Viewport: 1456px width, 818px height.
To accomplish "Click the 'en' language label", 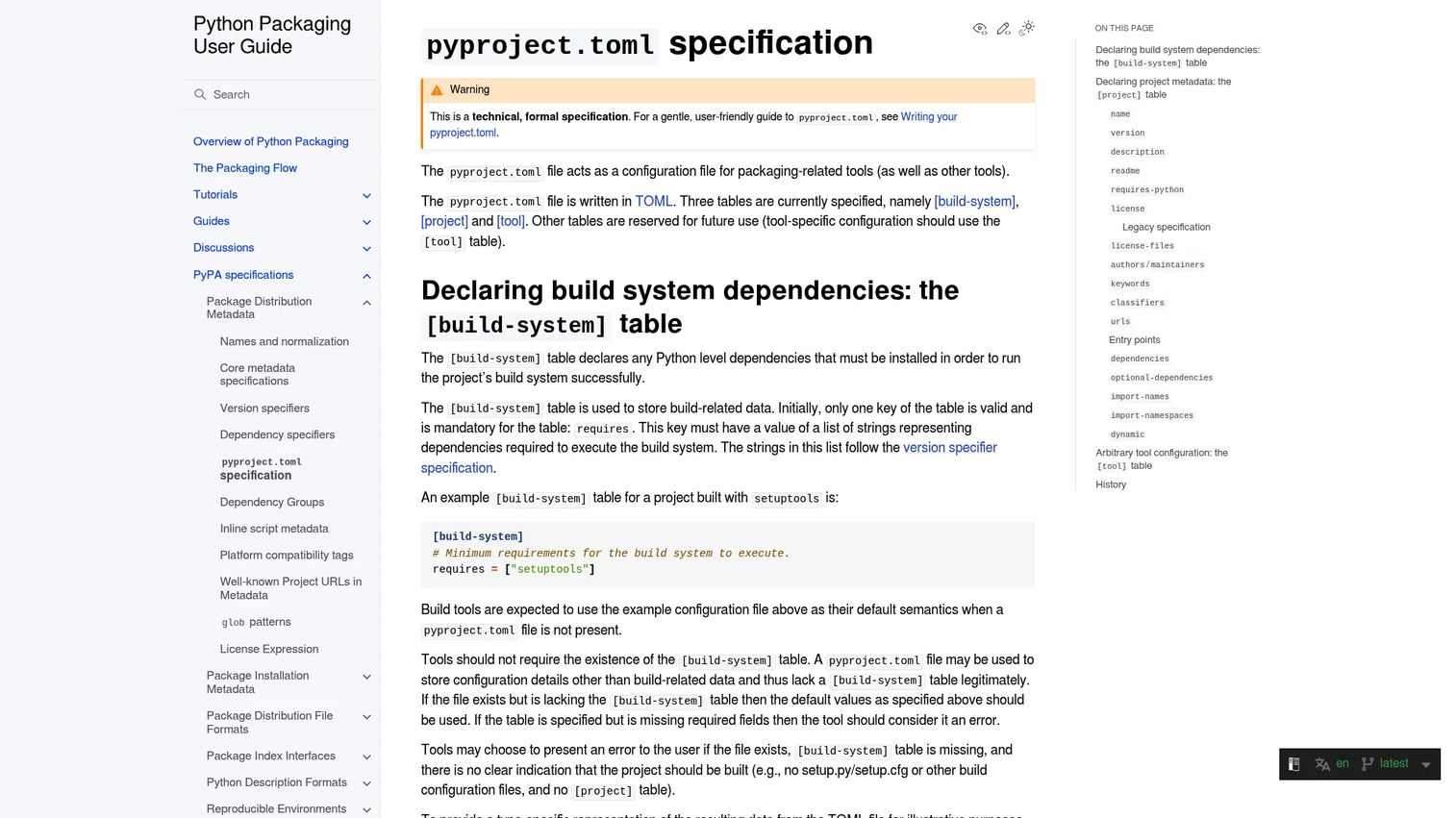I will (x=1343, y=764).
